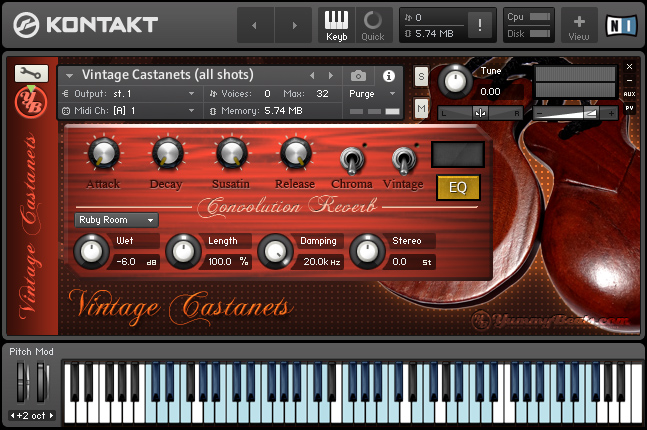
Task: Go to next with header right arrow
Action: click(293, 25)
